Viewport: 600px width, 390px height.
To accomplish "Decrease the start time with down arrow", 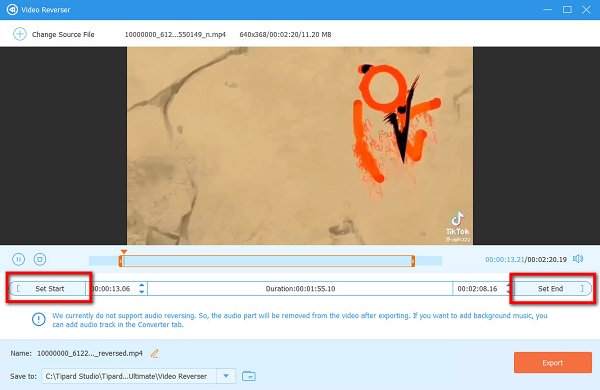I will (x=142, y=292).
